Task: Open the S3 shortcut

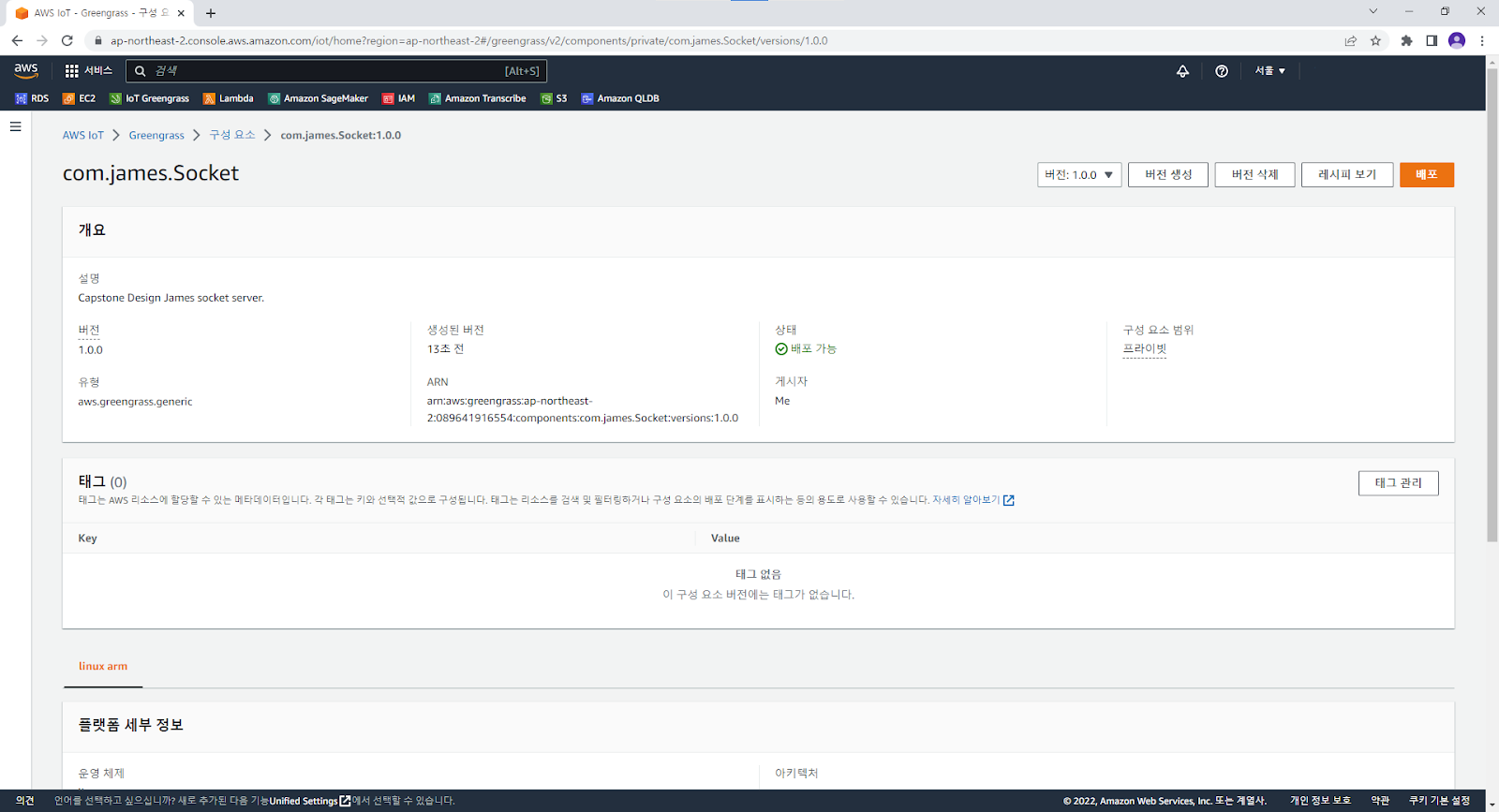Action: click(x=554, y=98)
